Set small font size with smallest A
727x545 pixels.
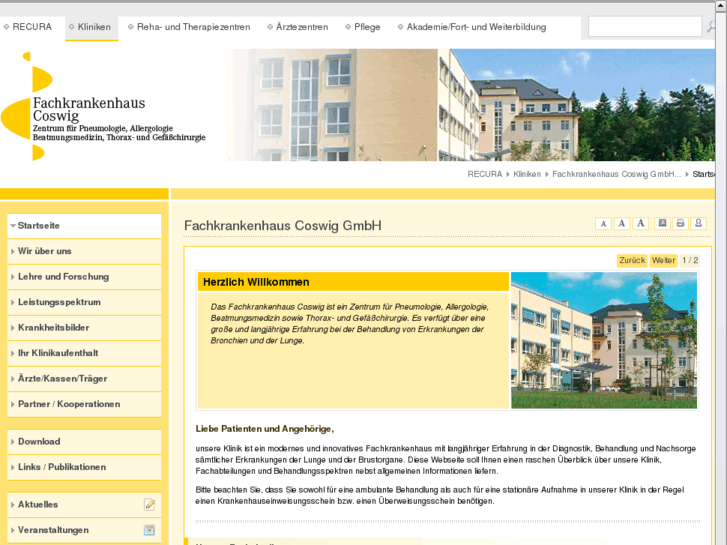(x=603, y=224)
